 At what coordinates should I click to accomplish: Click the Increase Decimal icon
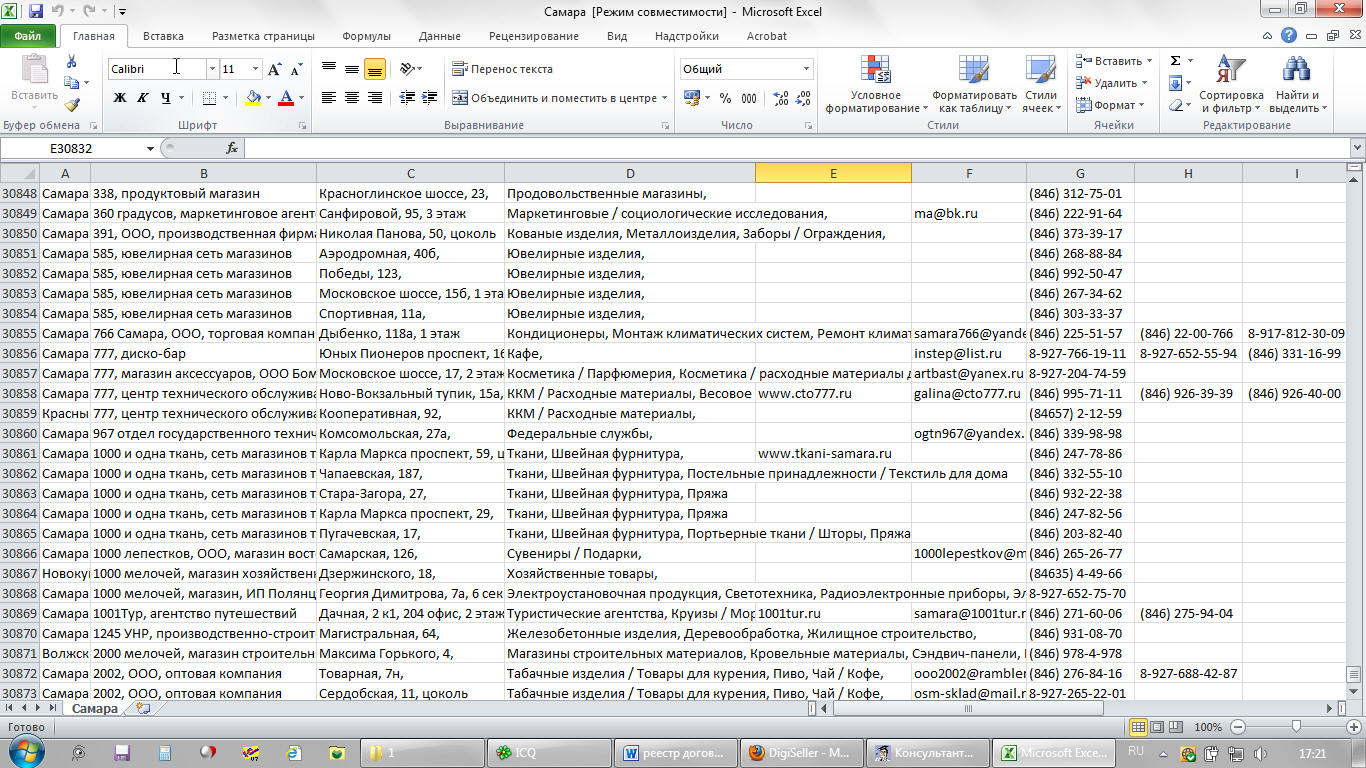click(781, 98)
